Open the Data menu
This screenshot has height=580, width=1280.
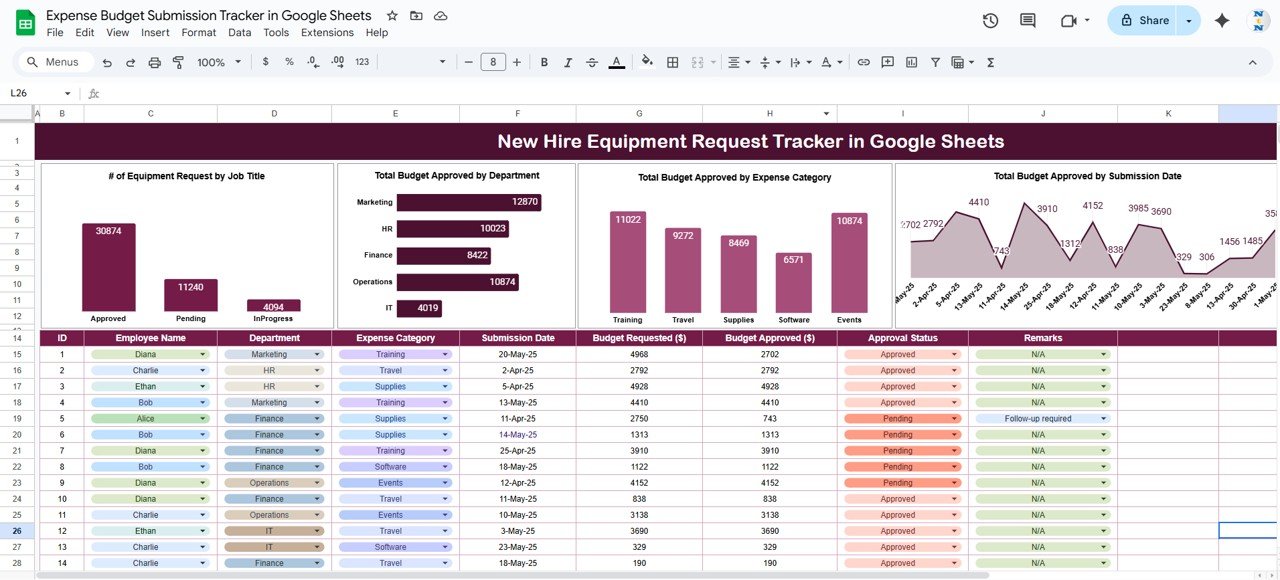pyautogui.click(x=239, y=32)
